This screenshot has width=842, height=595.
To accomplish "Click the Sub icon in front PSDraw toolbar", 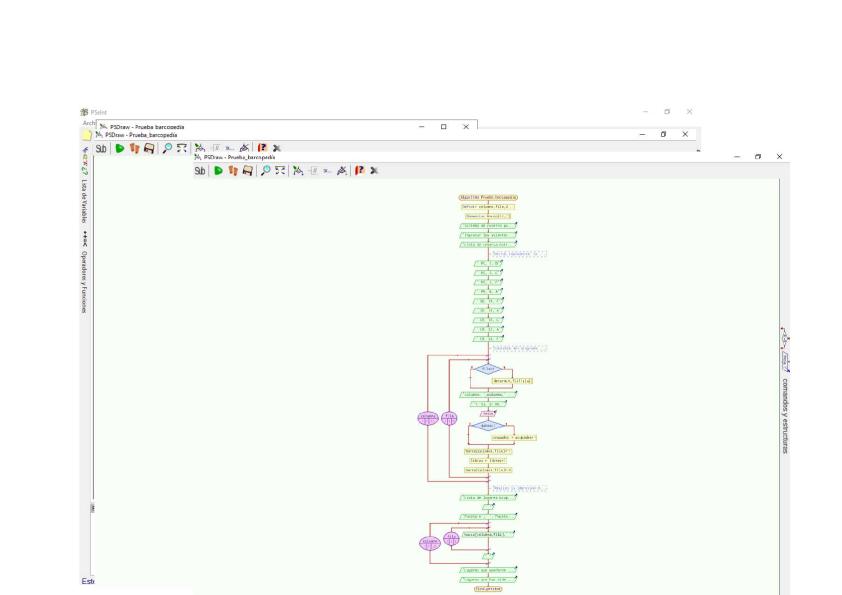I will (x=202, y=171).
